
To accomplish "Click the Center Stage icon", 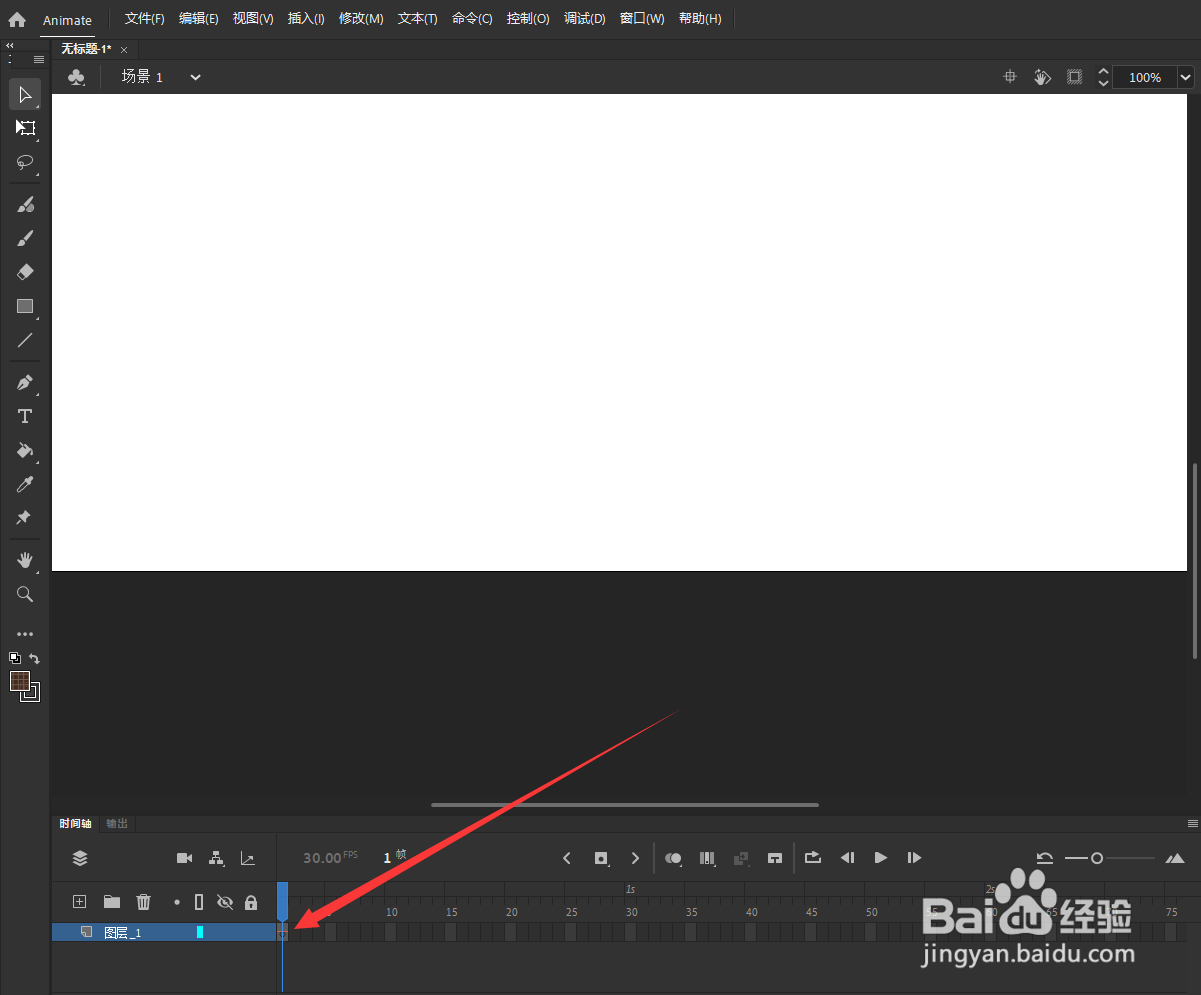I will [x=1010, y=77].
